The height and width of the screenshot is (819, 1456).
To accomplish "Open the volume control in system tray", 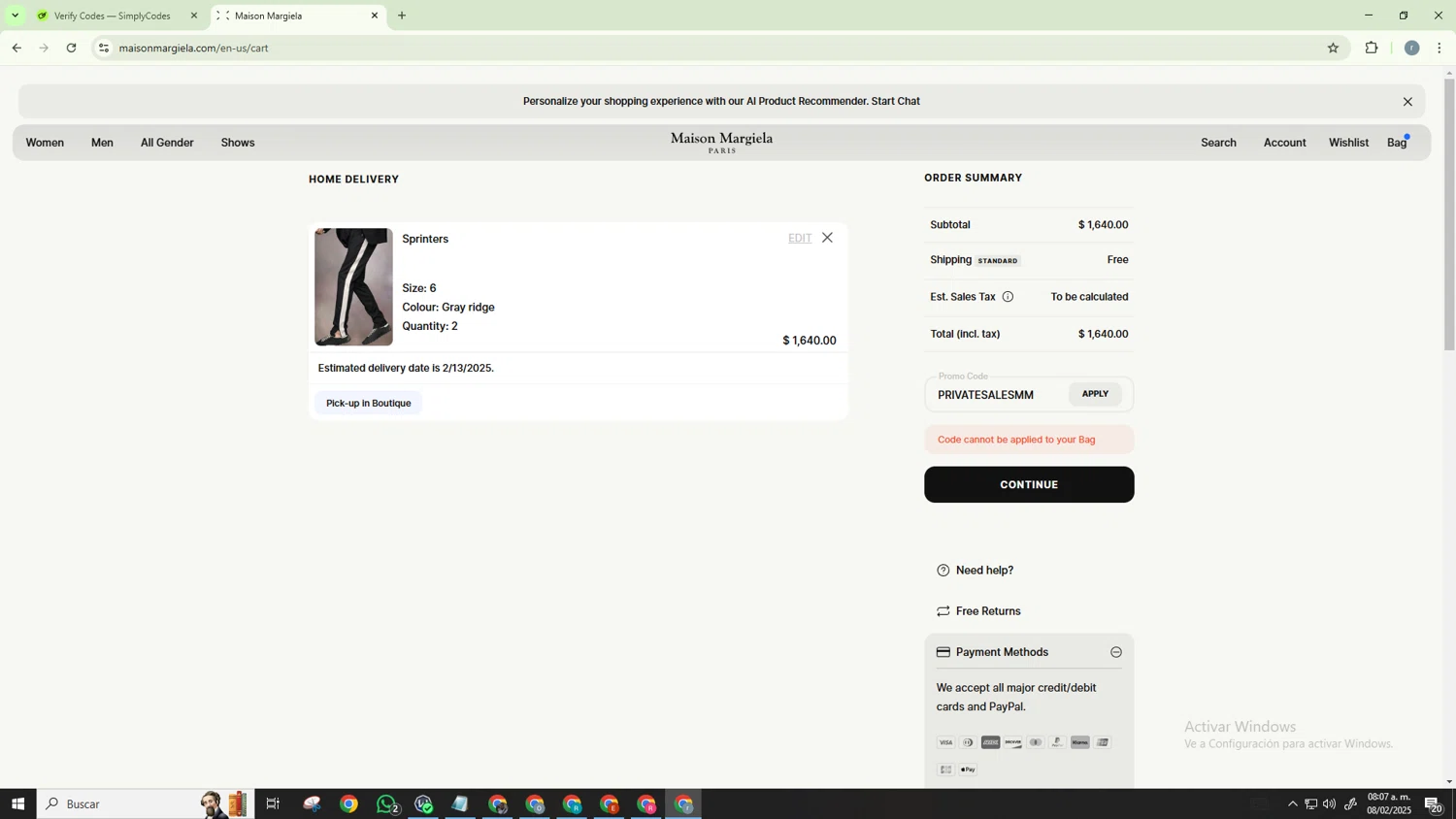I will pos(1329,803).
